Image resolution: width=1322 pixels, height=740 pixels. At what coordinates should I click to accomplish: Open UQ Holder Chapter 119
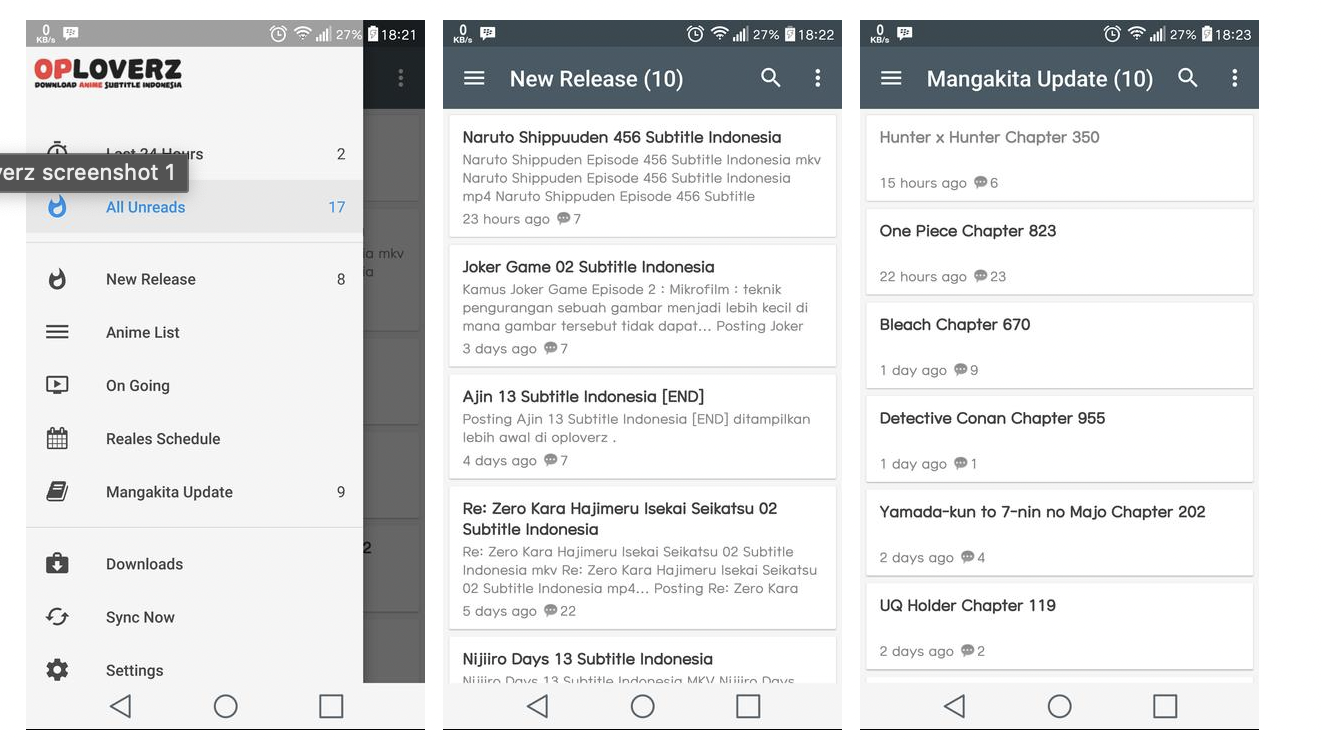[1059, 626]
